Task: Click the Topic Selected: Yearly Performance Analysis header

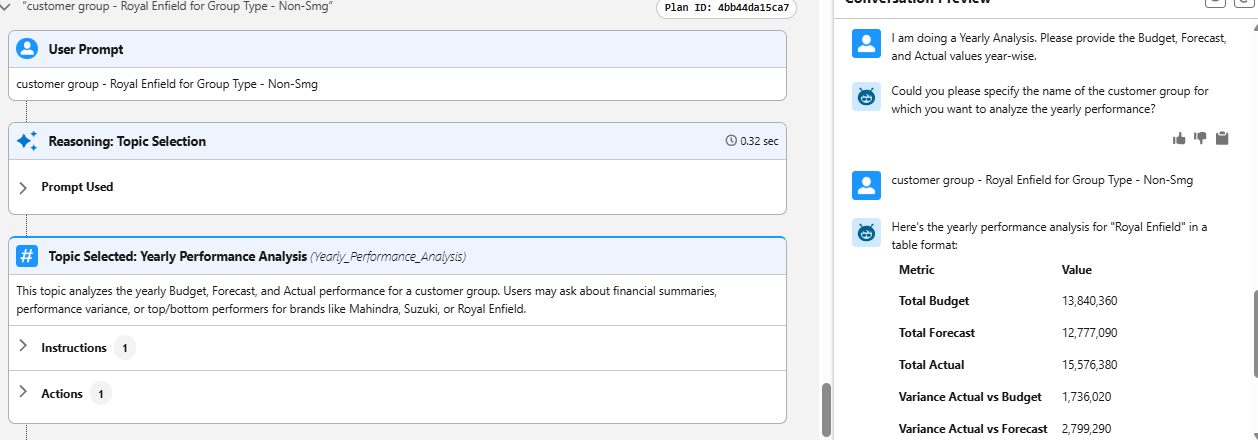Action: (177, 256)
